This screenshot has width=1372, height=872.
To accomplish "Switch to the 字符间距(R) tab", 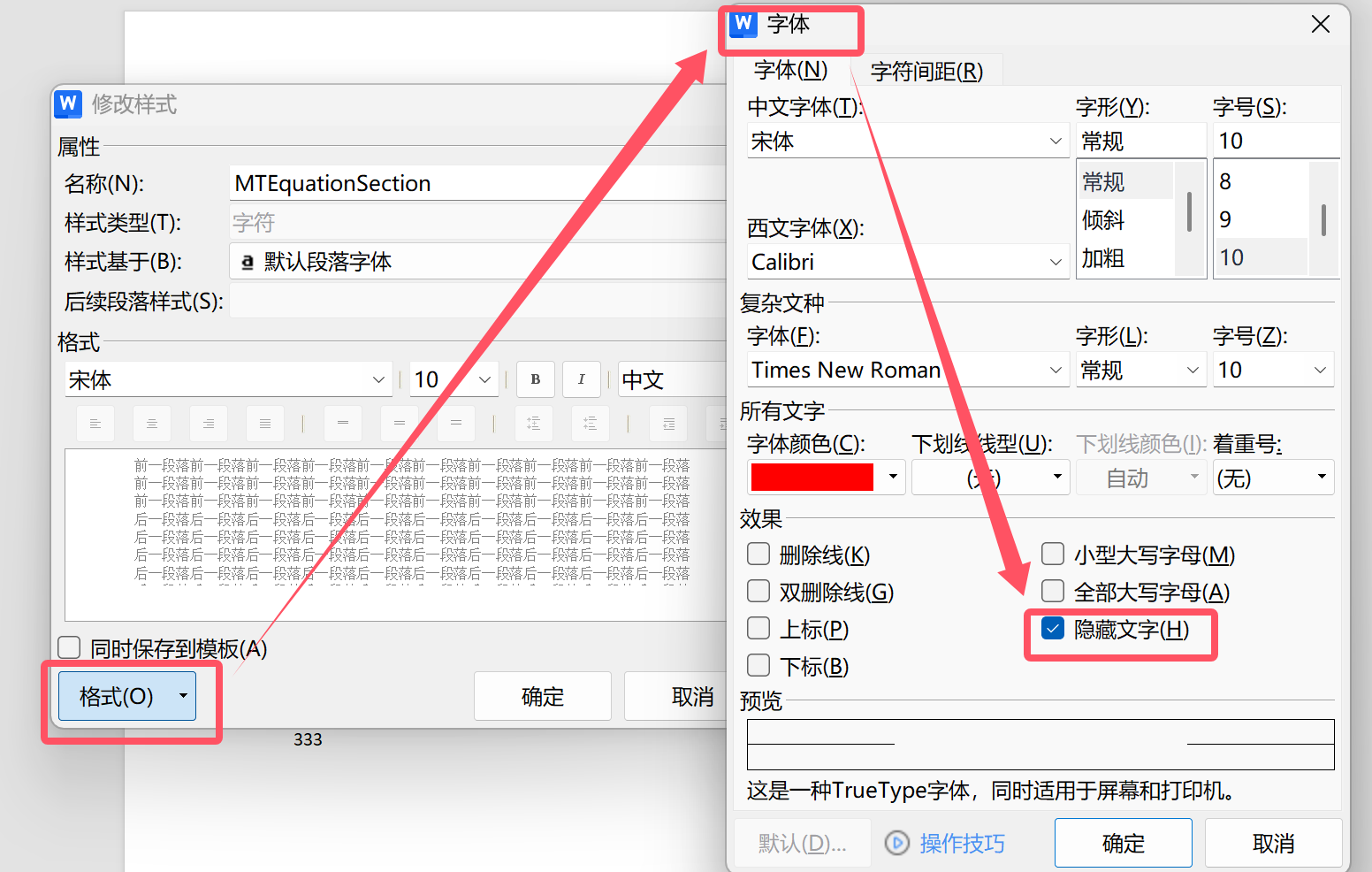I will click(927, 71).
